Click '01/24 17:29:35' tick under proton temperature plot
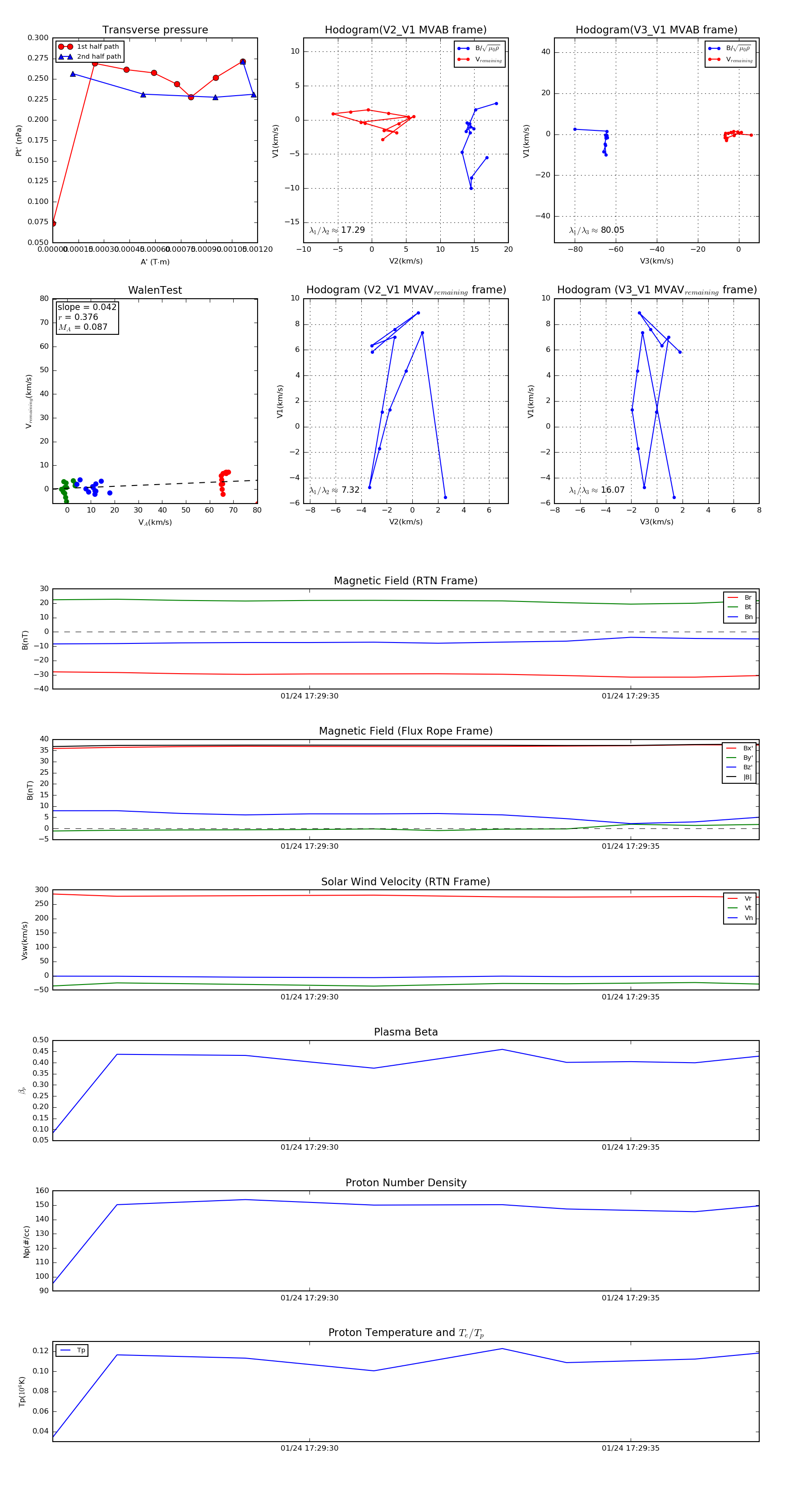The height and width of the screenshot is (1489, 812). tap(631, 1448)
